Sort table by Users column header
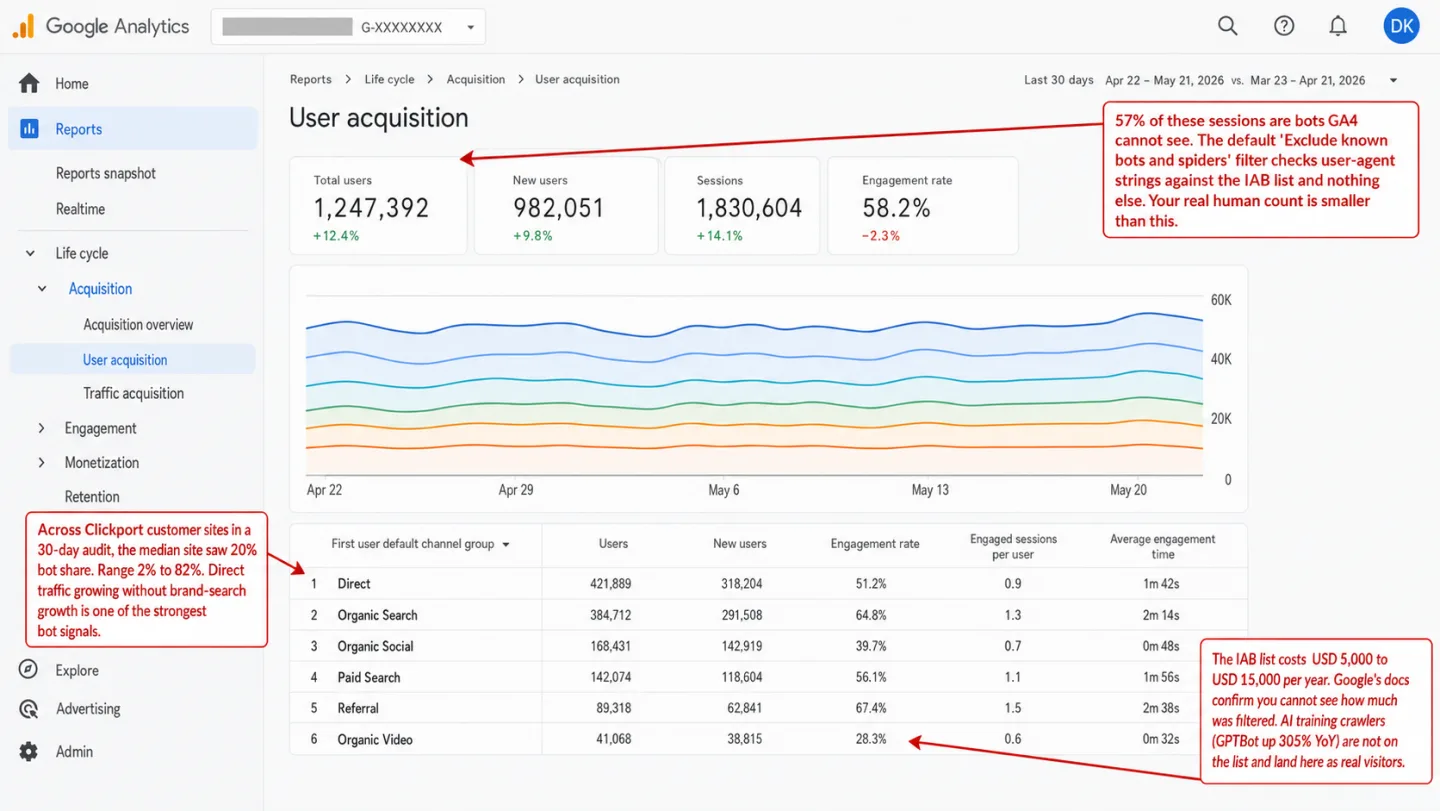 613,544
